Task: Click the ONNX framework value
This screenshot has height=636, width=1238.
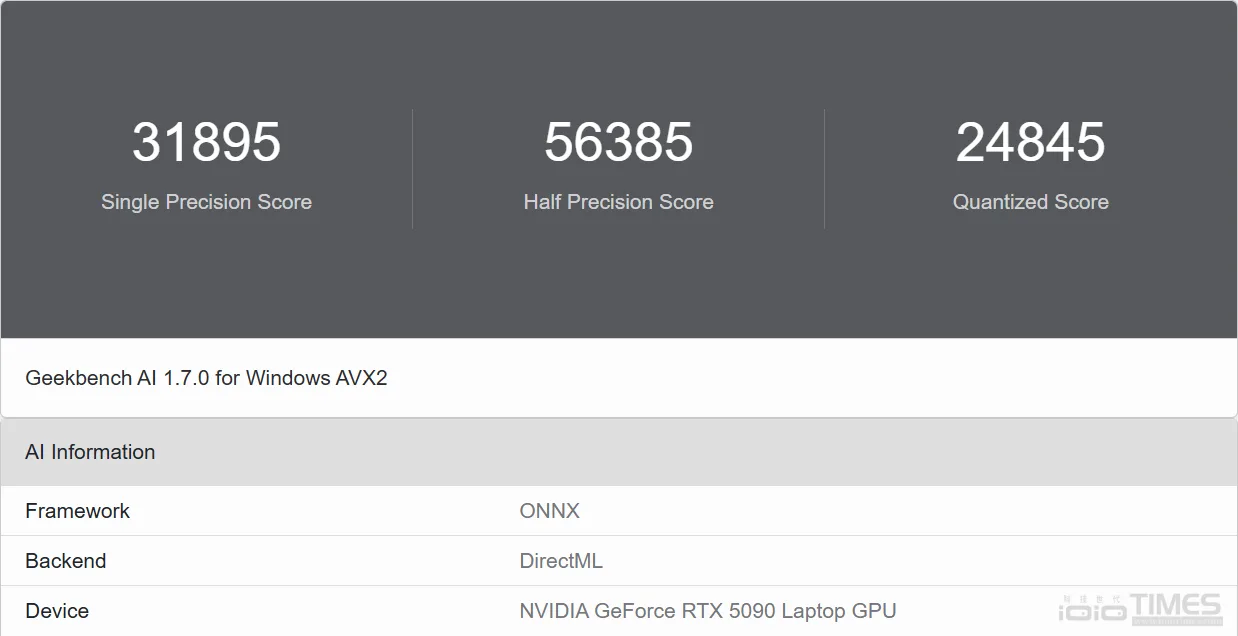Action: pos(550,511)
